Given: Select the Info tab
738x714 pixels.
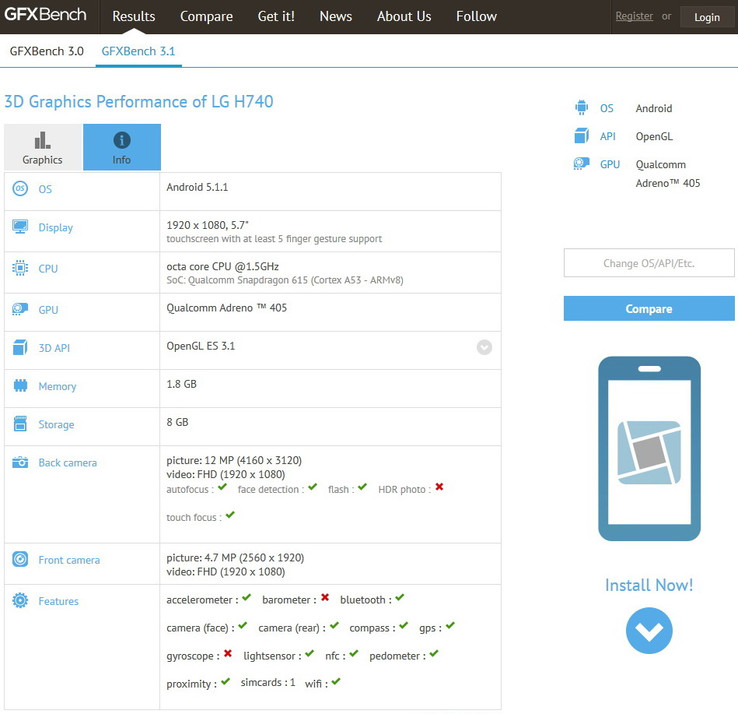Looking at the screenshot, I should pos(122,147).
